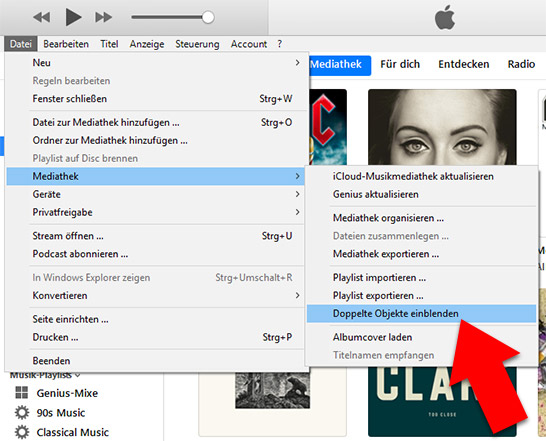The width and height of the screenshot is (546, 441).
Task: Select Playlist exportieren
Action: tap(421, 295)
